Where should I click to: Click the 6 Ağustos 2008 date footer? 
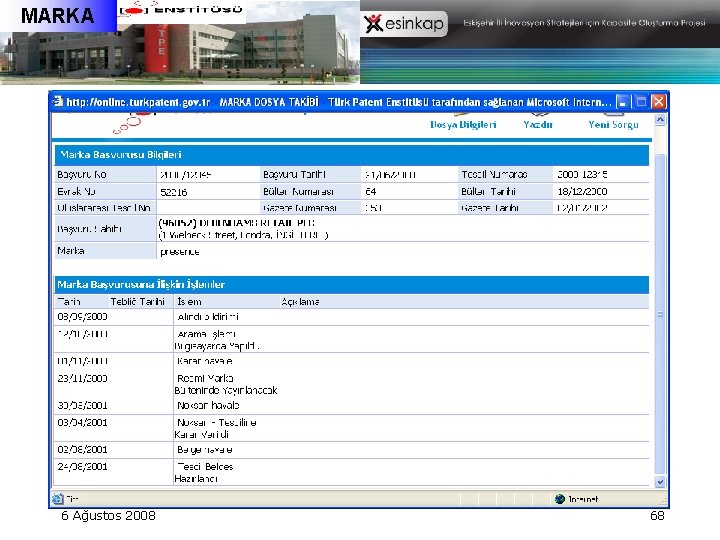(x=108, y=516)
